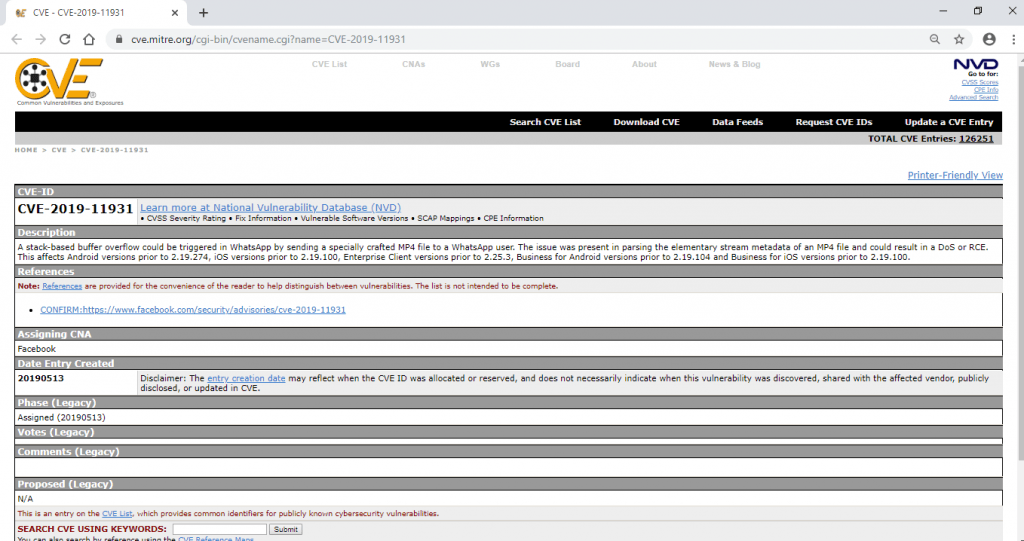Bookmark this page with the star icon
Viewport: 1024px width, 541px height.
pos(959,39)
